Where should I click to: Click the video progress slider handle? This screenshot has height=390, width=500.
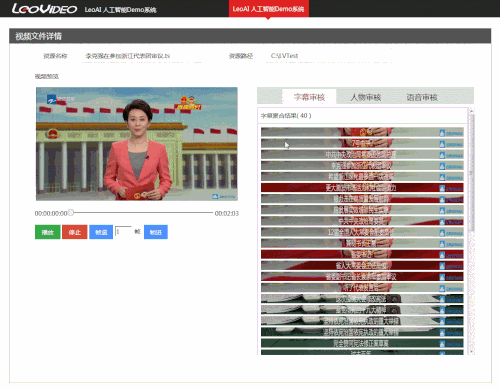(x=71, y=212)
